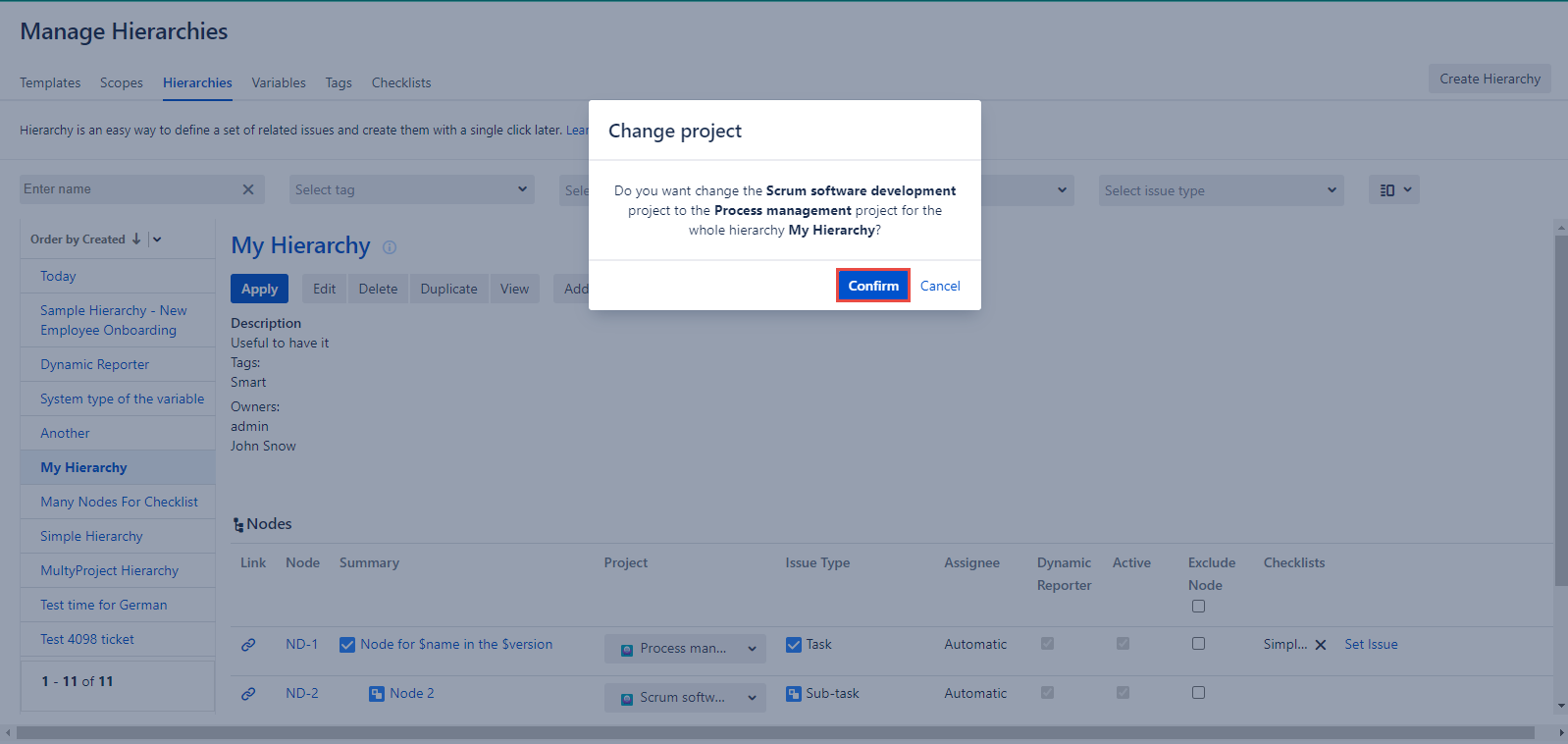Screen dimensions: 1568x744
Task: Open the Select tag dropdown
Action: point(412,190)
